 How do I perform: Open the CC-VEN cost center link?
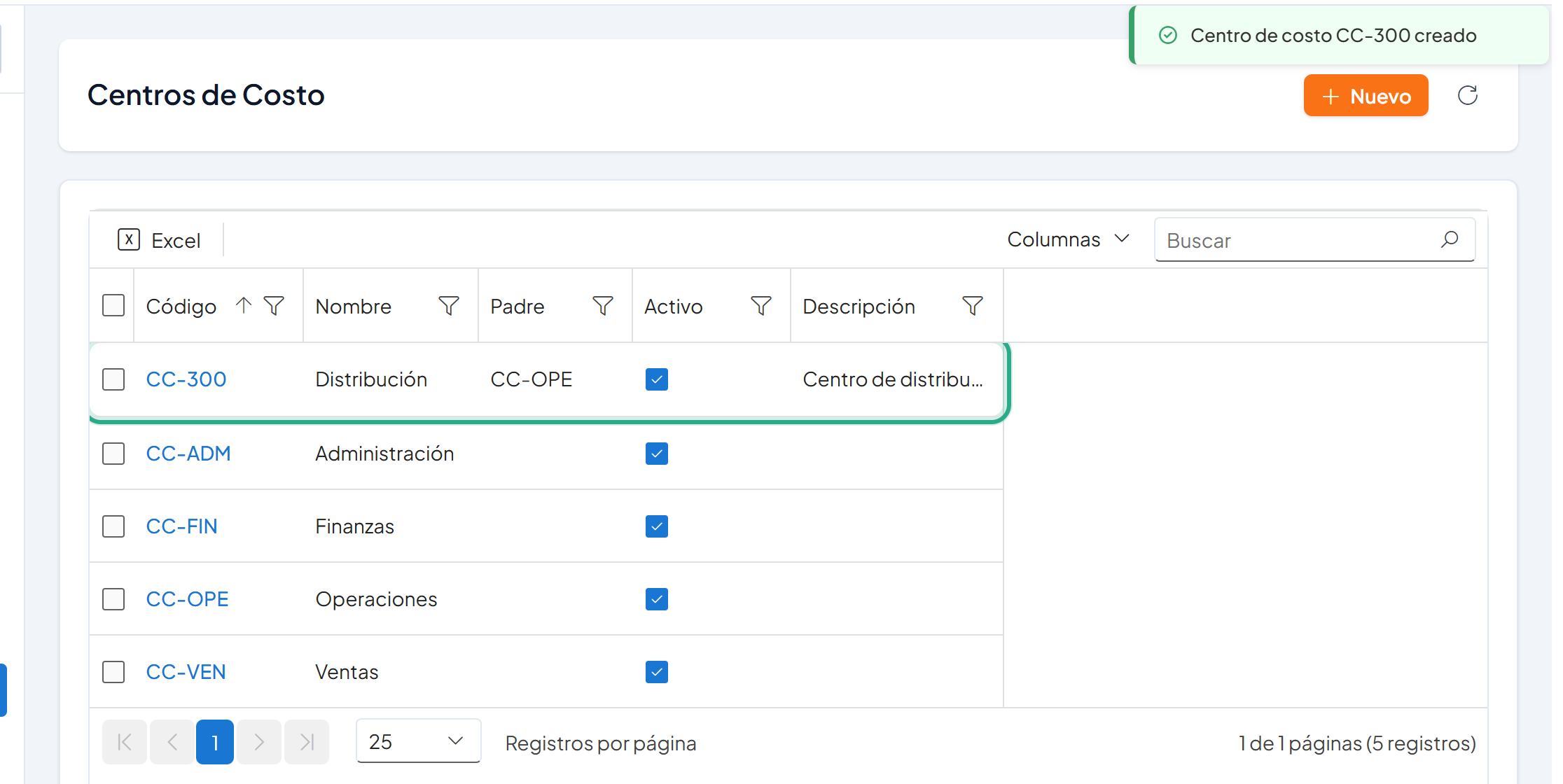[186, 672]
